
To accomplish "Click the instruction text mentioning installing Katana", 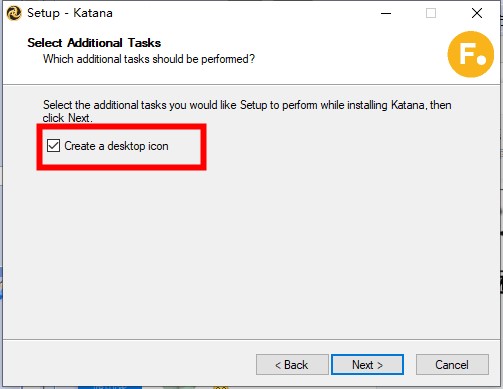I will (247, 105).
